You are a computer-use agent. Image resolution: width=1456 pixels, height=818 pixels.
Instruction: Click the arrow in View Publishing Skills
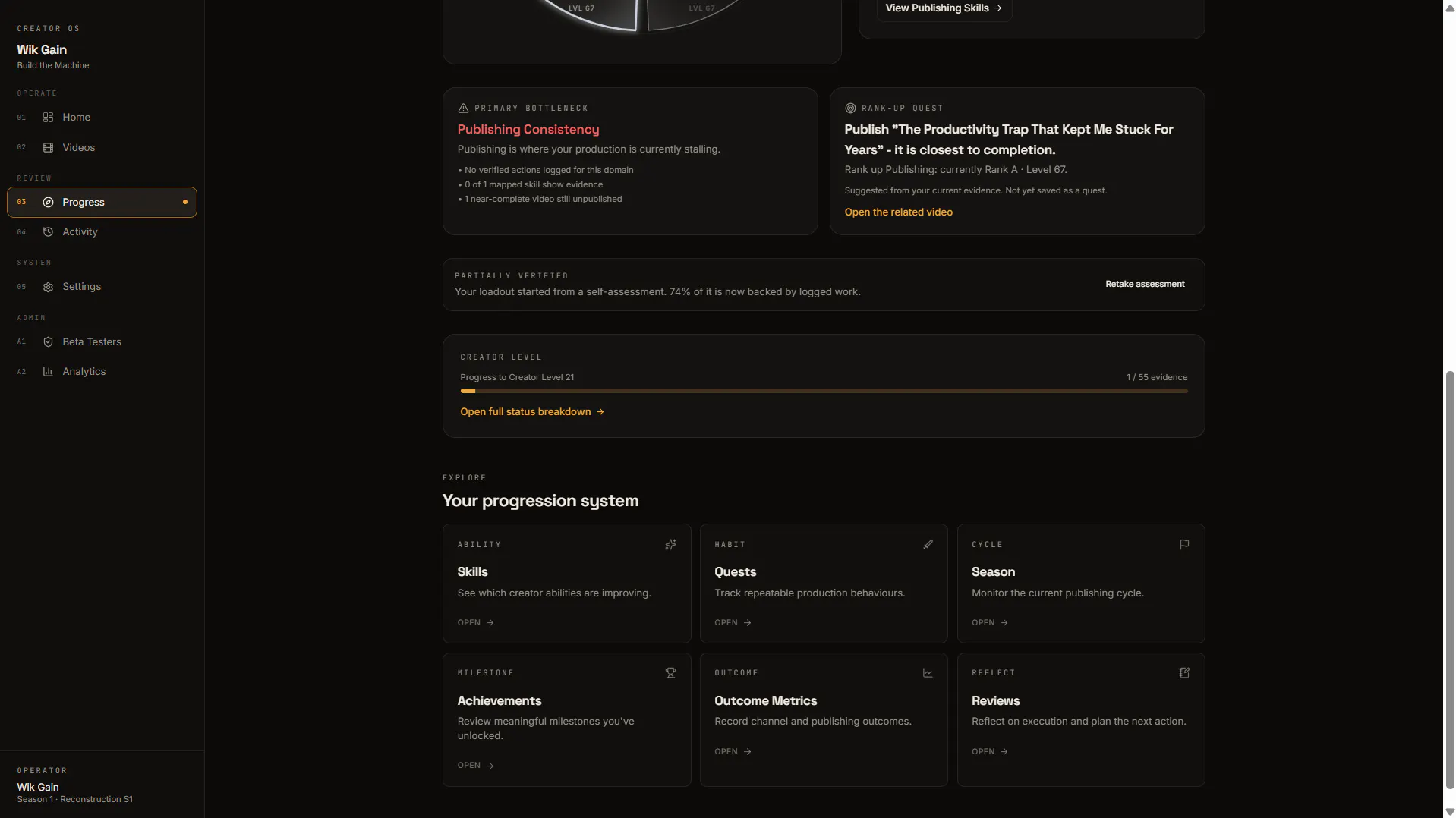tap(997, 8)
